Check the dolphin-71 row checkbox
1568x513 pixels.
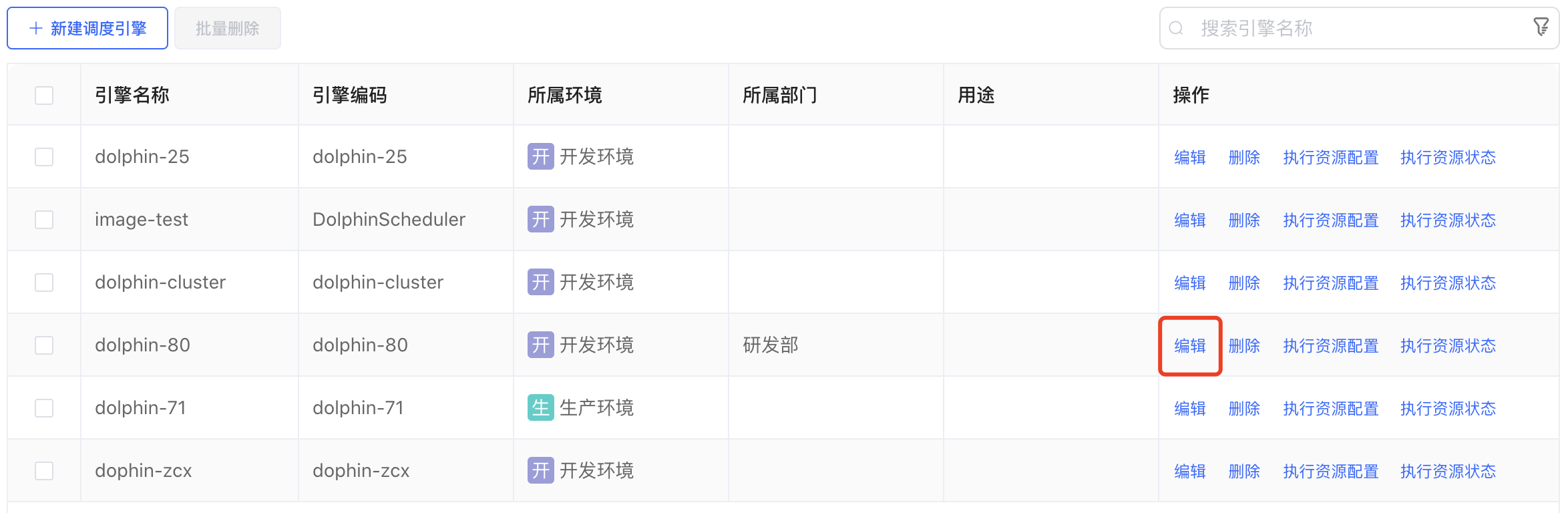44,407
